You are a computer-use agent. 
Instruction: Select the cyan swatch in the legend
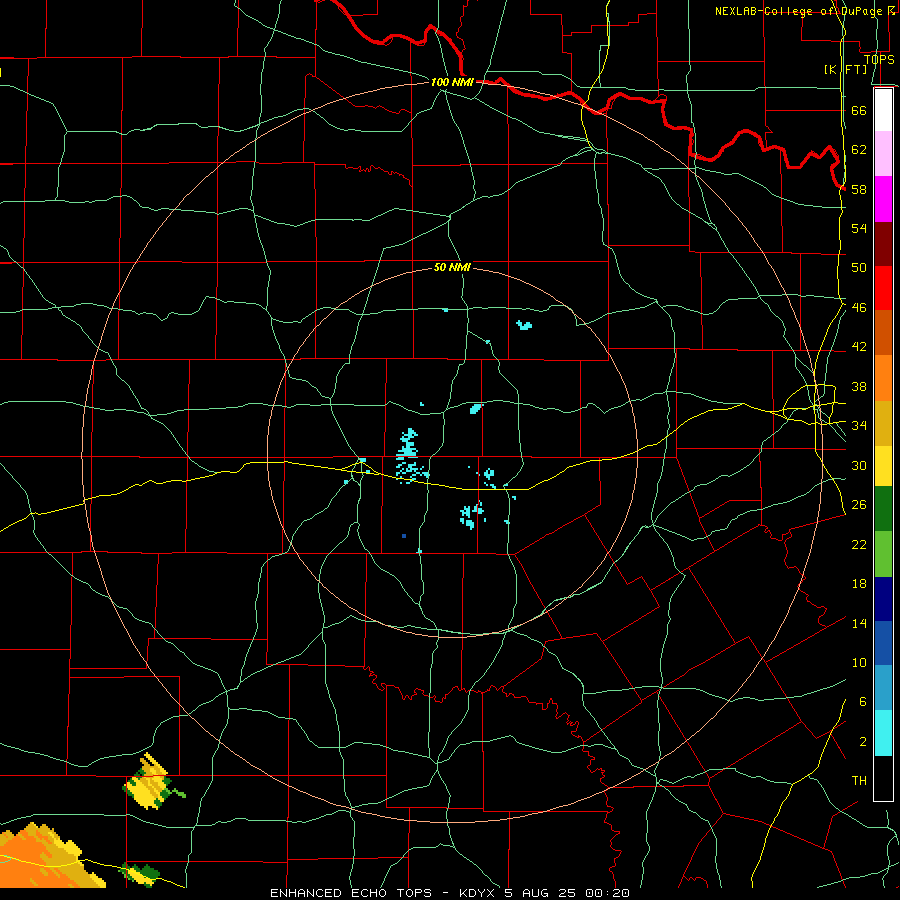(x=883, y=733)
